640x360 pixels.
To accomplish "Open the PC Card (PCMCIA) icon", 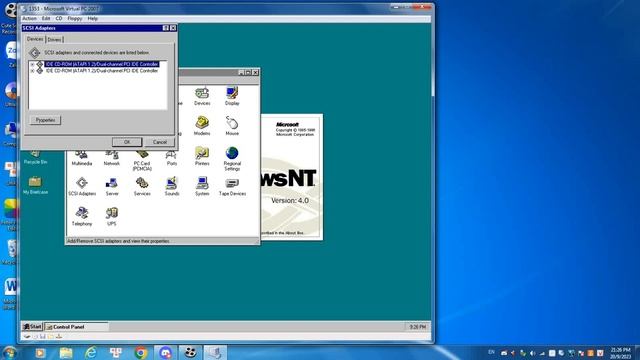I will [x=142, y=161].
